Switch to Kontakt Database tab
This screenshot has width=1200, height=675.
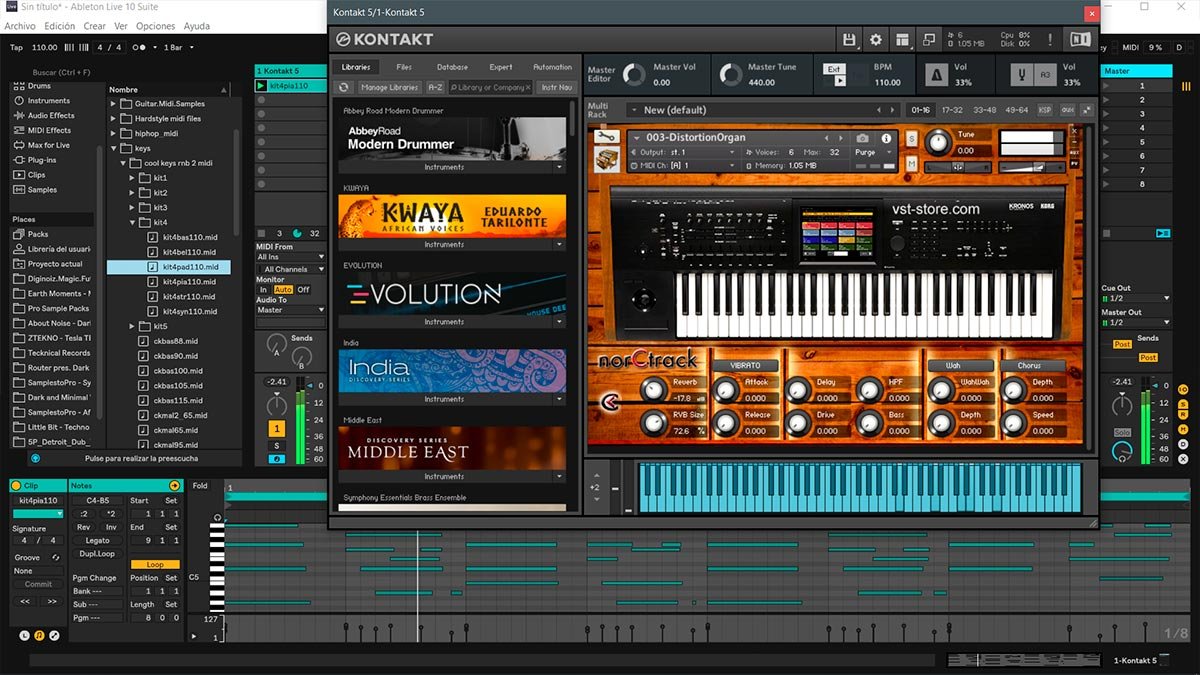point(452,67)
